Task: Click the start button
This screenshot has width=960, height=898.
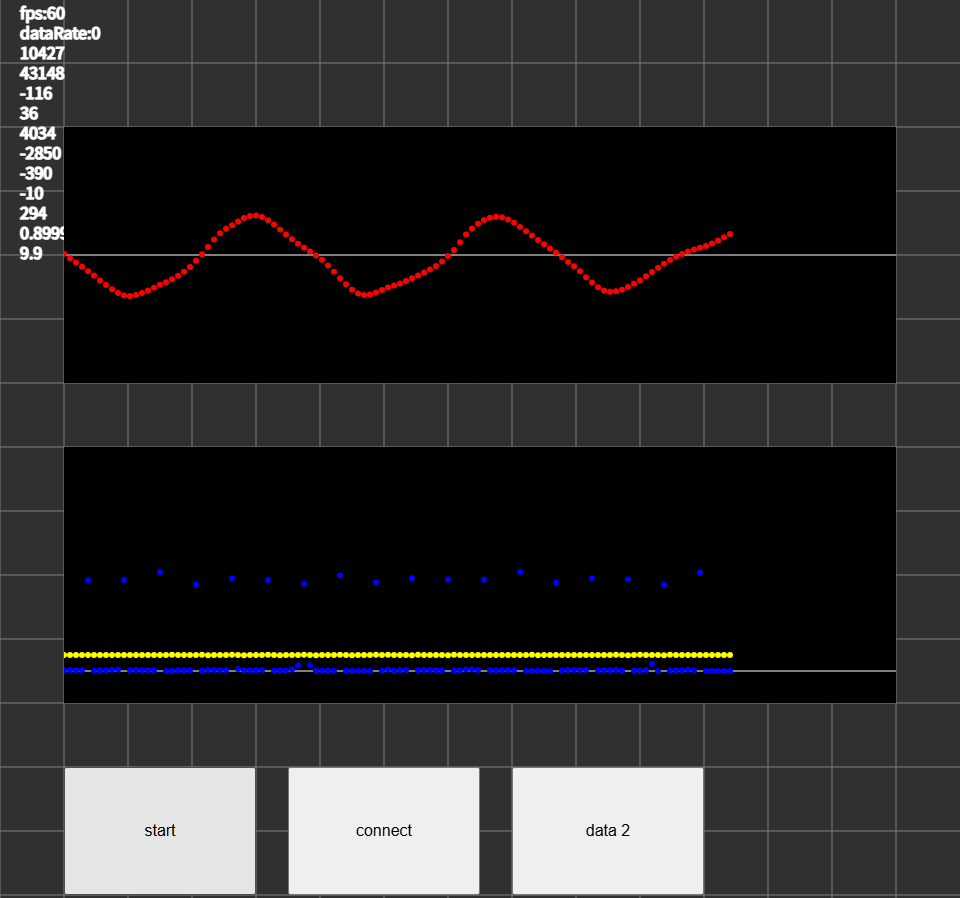Action: (x=160, y=830)
